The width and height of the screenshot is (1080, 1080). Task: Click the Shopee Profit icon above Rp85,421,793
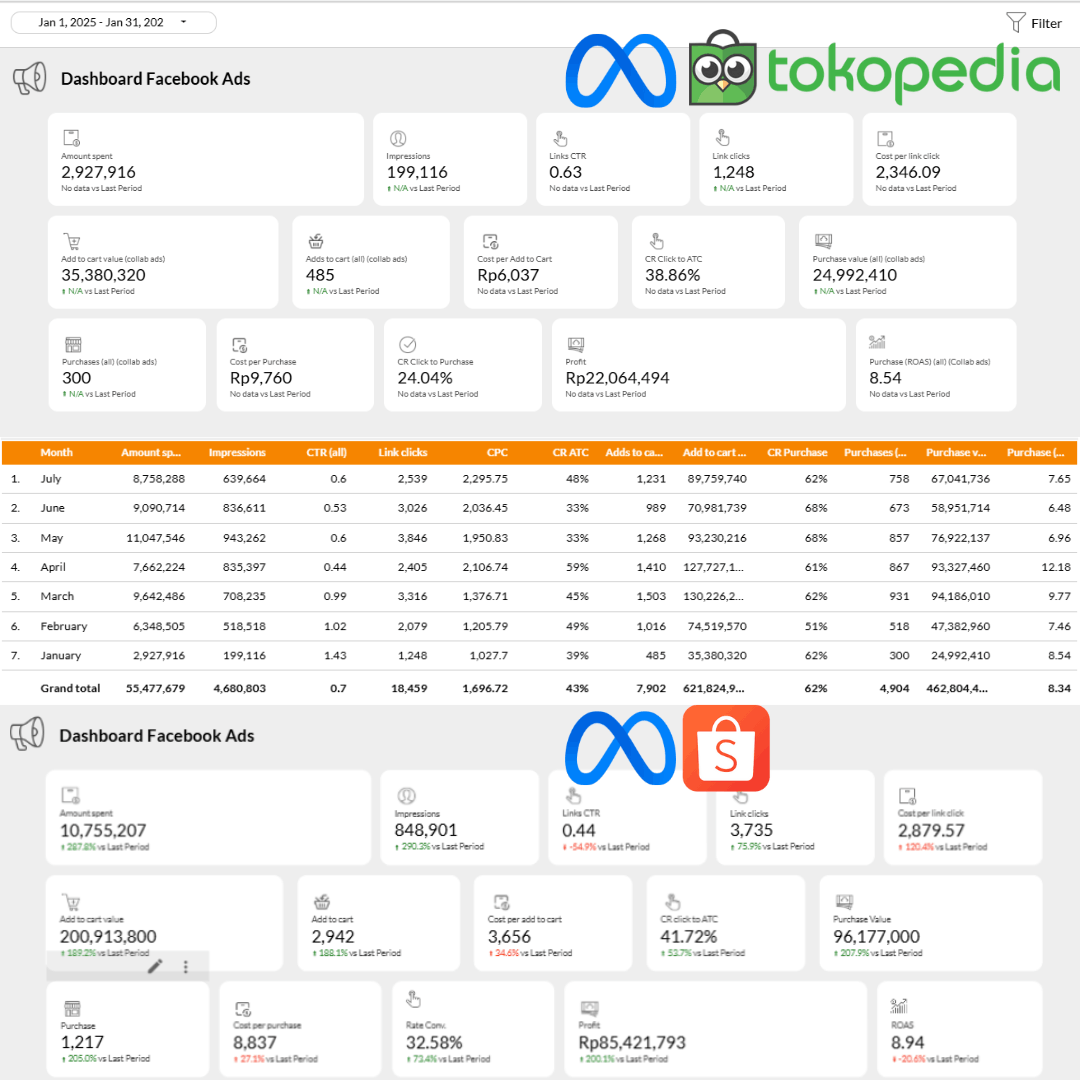tap(590, 1008)
